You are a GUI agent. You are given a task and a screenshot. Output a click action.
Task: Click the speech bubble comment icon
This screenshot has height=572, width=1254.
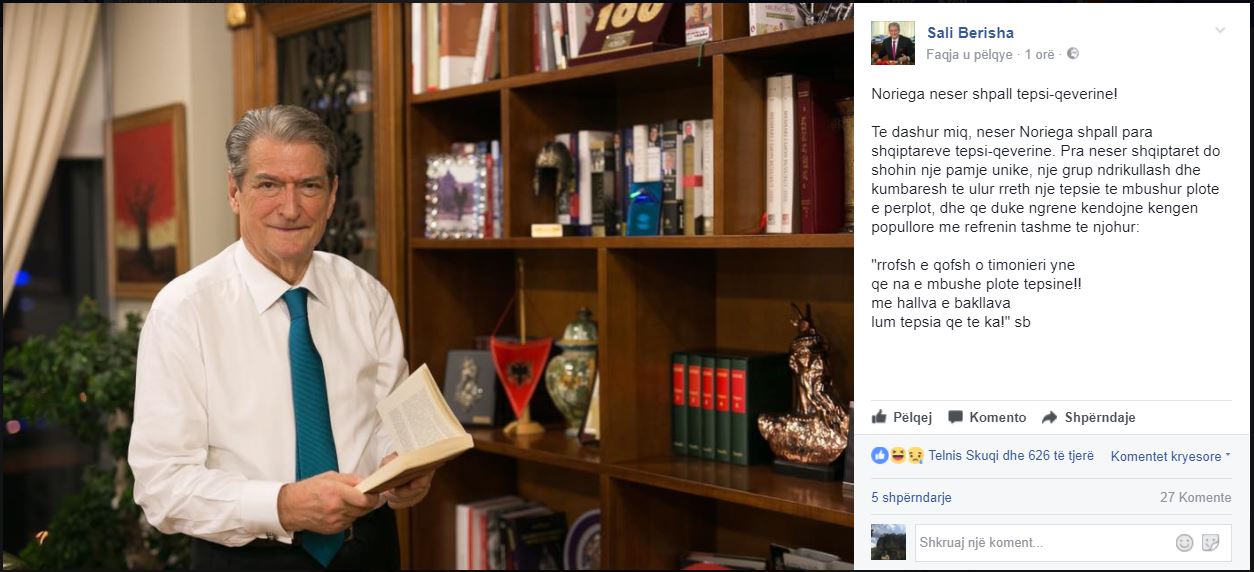(955, 417)
